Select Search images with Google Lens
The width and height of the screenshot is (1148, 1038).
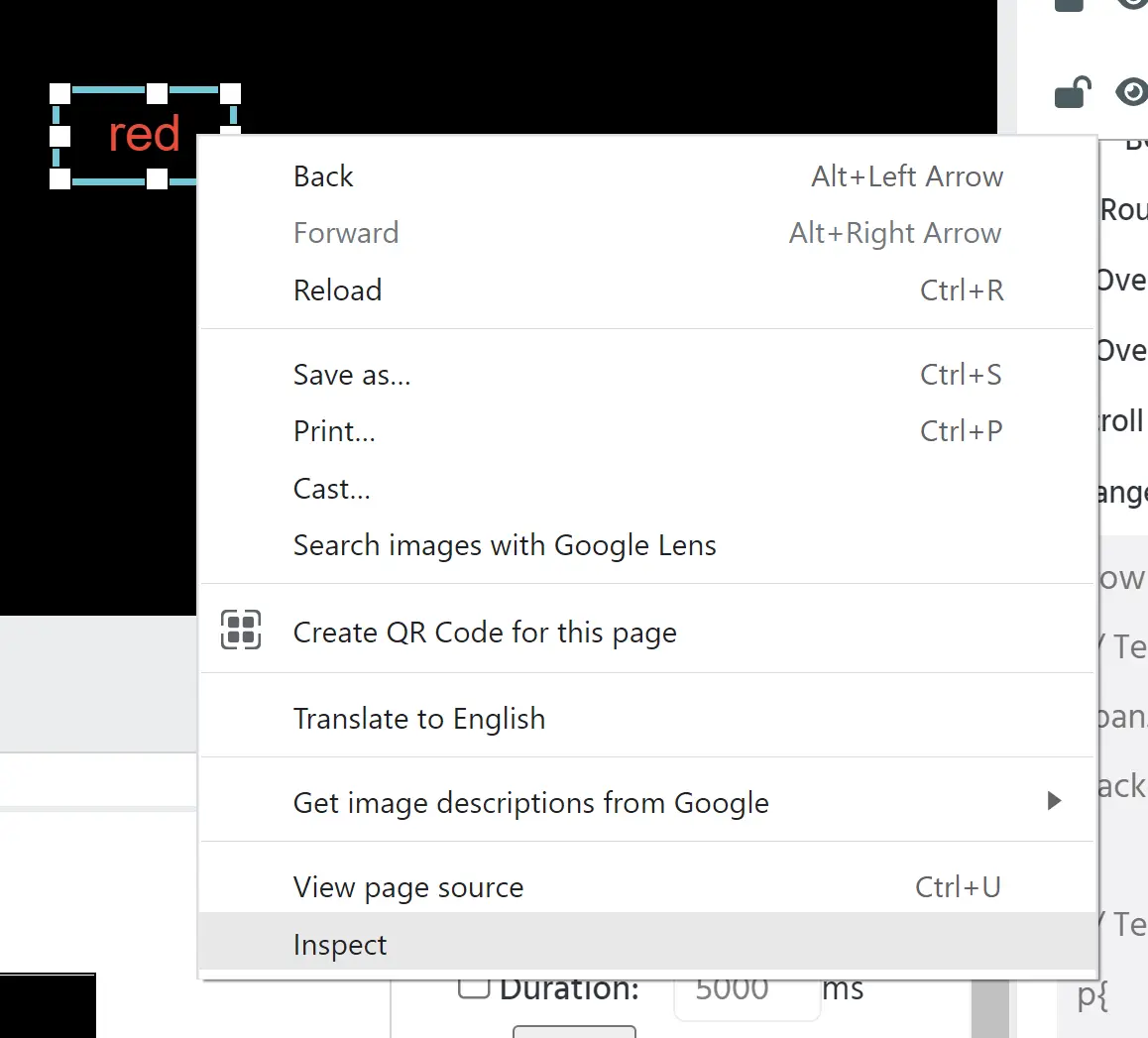click(x=504, y=545)
